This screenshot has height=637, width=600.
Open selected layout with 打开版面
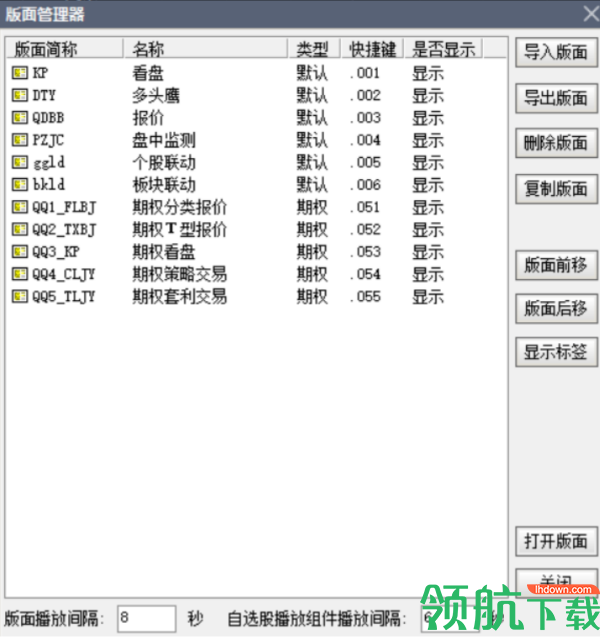coord(556,542)
